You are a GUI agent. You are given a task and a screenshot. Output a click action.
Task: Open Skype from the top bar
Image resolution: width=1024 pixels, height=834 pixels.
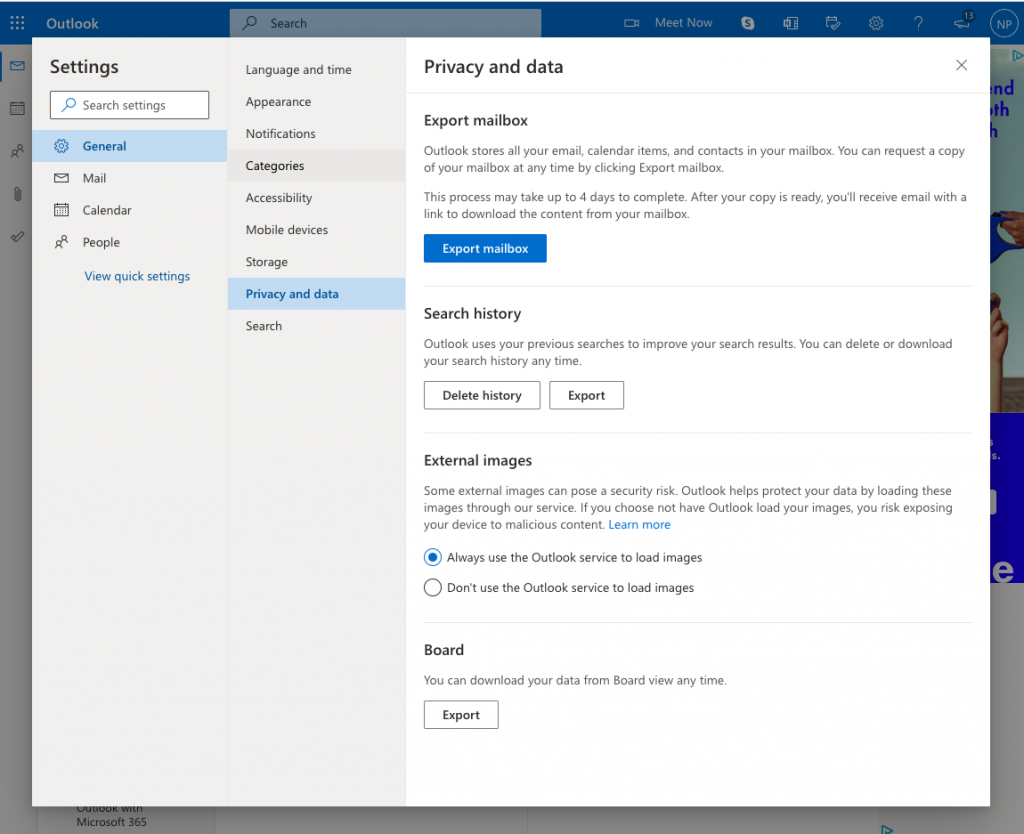748,23
